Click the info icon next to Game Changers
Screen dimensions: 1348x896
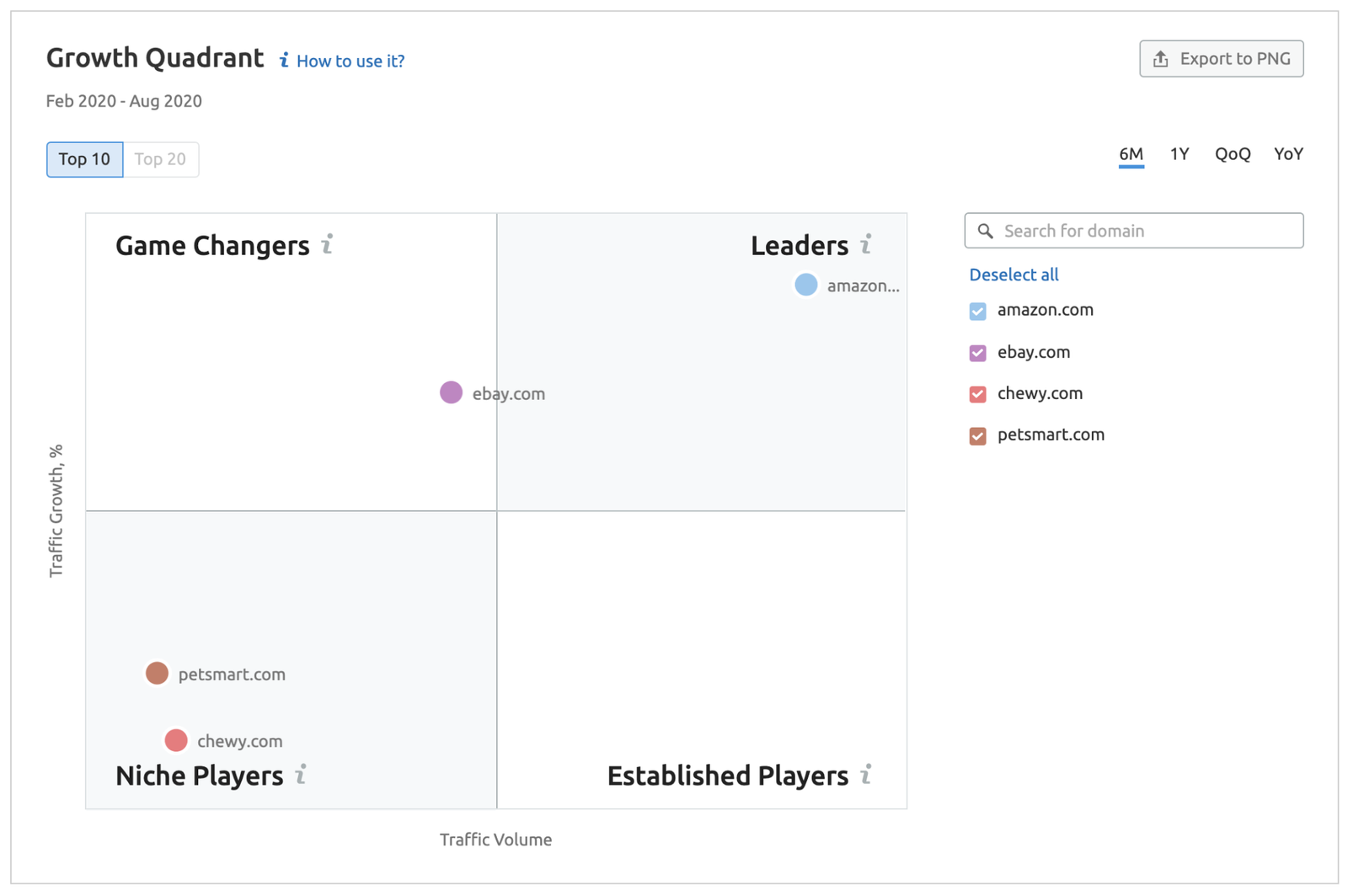click(329, 244)
